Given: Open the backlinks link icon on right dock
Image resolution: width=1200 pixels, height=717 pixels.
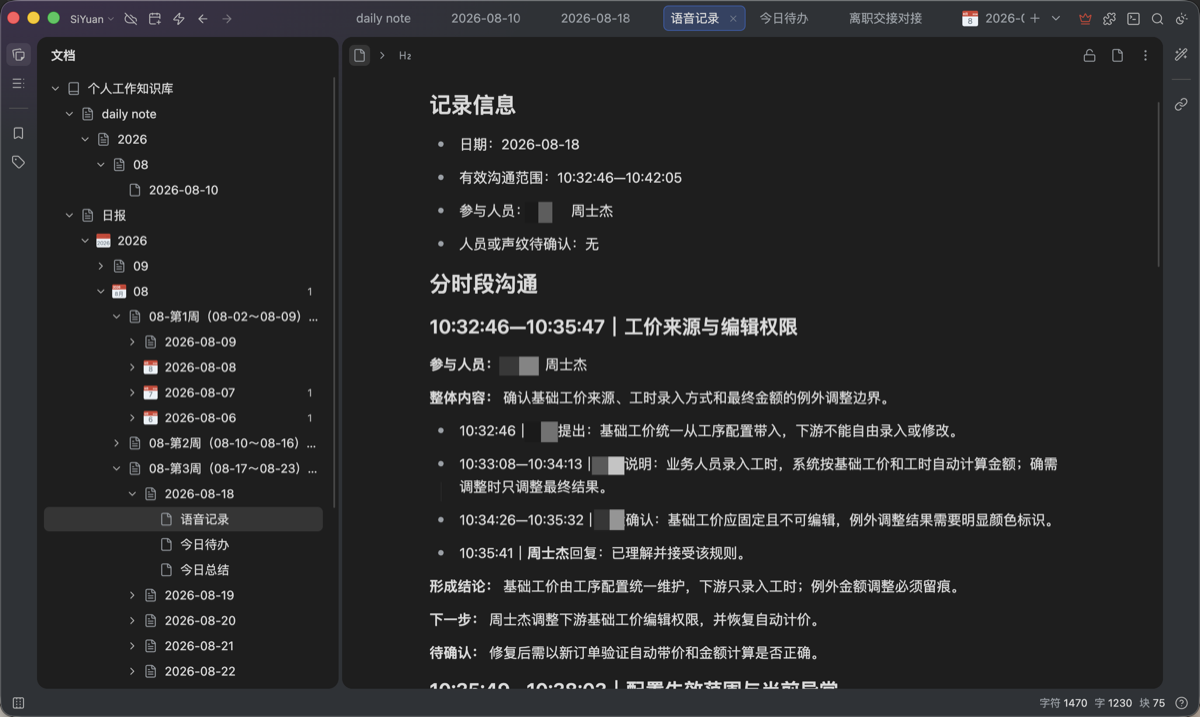Looking at the screenshot, I should click(1181, 104).
